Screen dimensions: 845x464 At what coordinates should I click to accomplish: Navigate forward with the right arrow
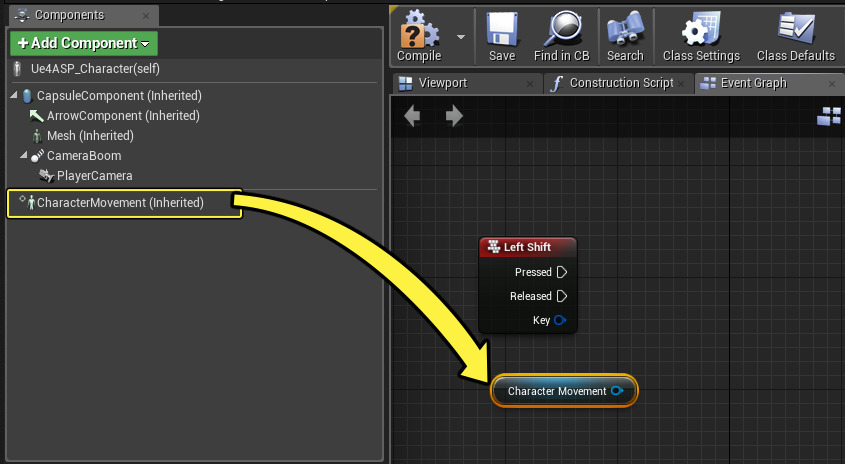point(454,115)
